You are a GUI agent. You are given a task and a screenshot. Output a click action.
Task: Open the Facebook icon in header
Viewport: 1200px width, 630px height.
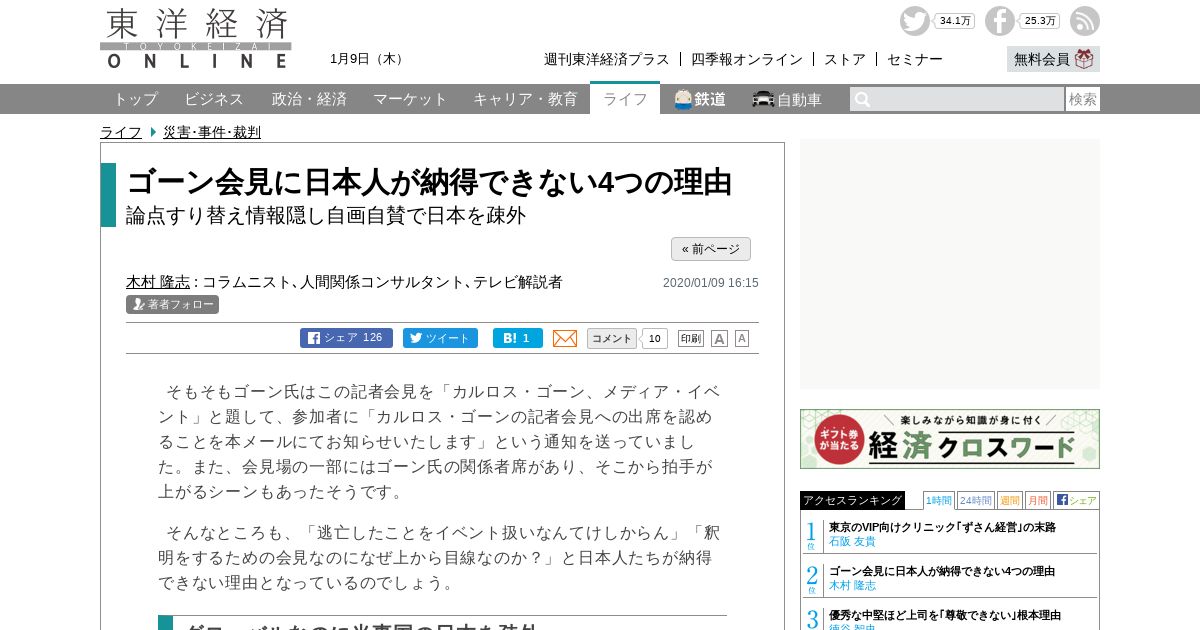(x=999, y=21)
